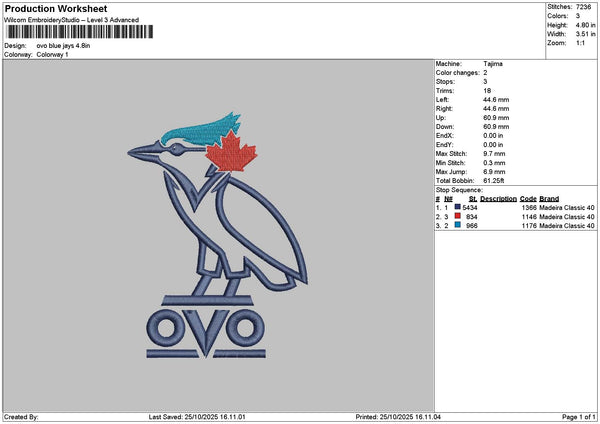This screenshot has height=424, width=600.
Task: Click 'Madeira Classic 40' brand in row 1
Action: (567, 208)
